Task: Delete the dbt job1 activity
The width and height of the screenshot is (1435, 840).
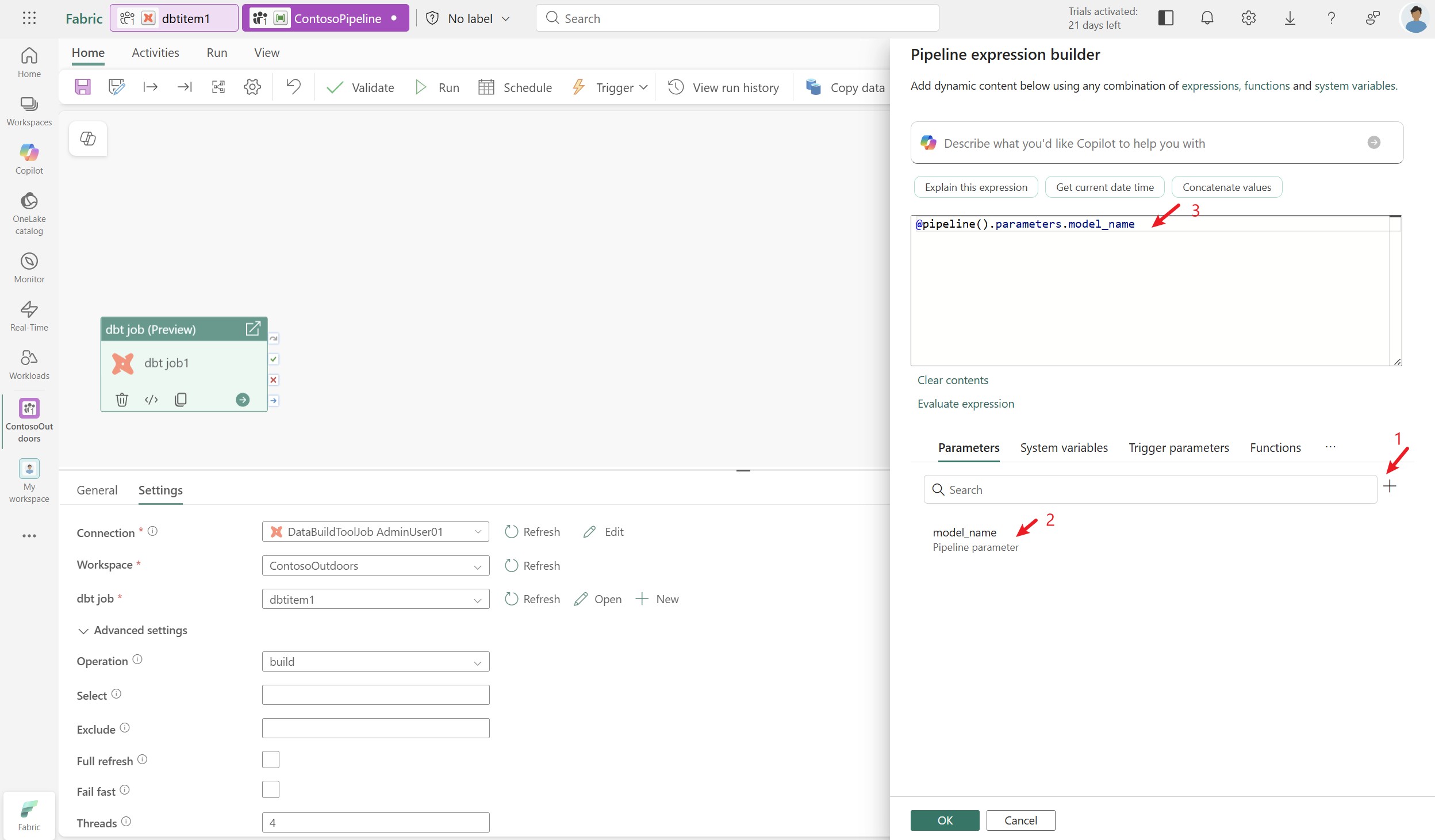Action: pos(122,400)
